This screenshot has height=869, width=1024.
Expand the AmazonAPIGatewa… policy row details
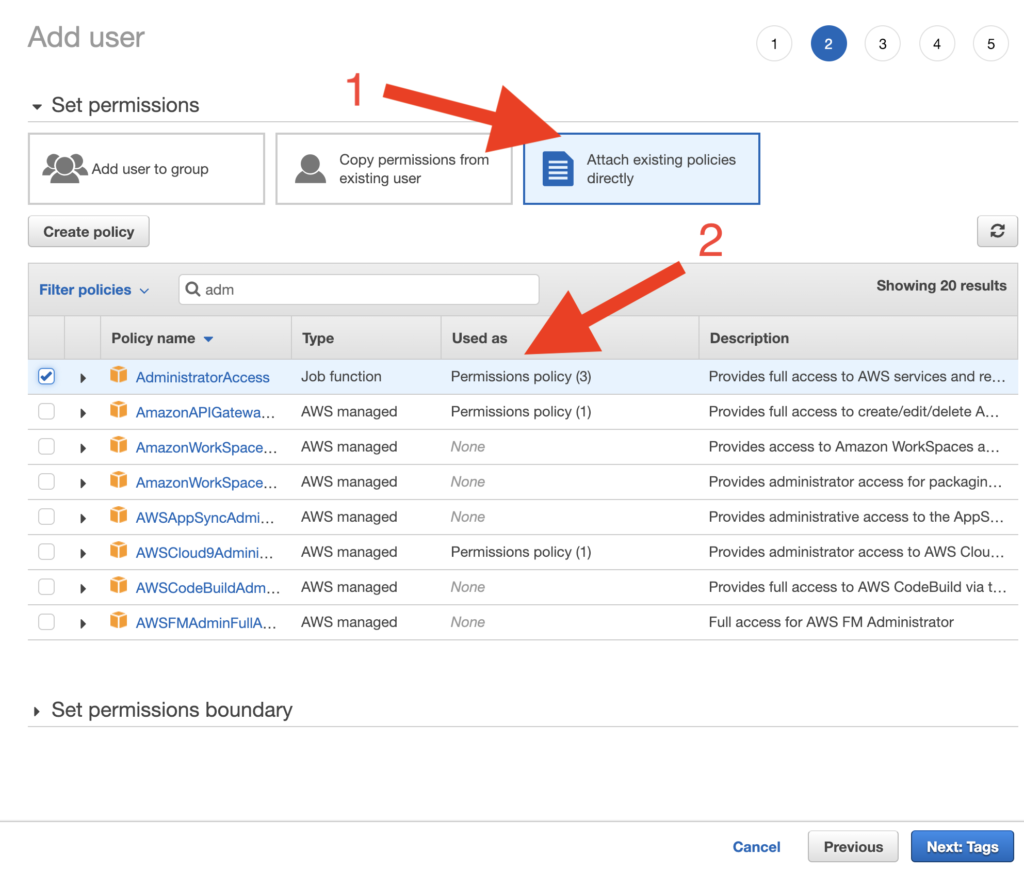[x=83, y=413]
